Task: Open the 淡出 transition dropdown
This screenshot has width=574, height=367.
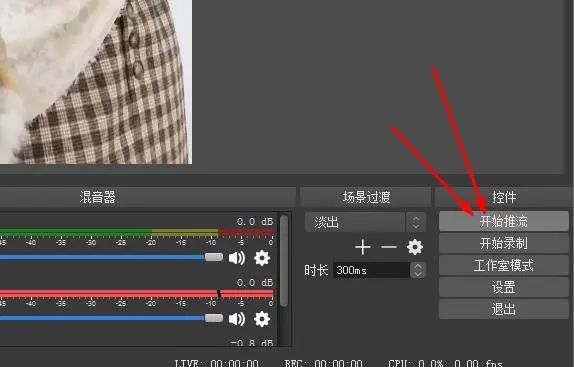Action: tap(365, 222)
